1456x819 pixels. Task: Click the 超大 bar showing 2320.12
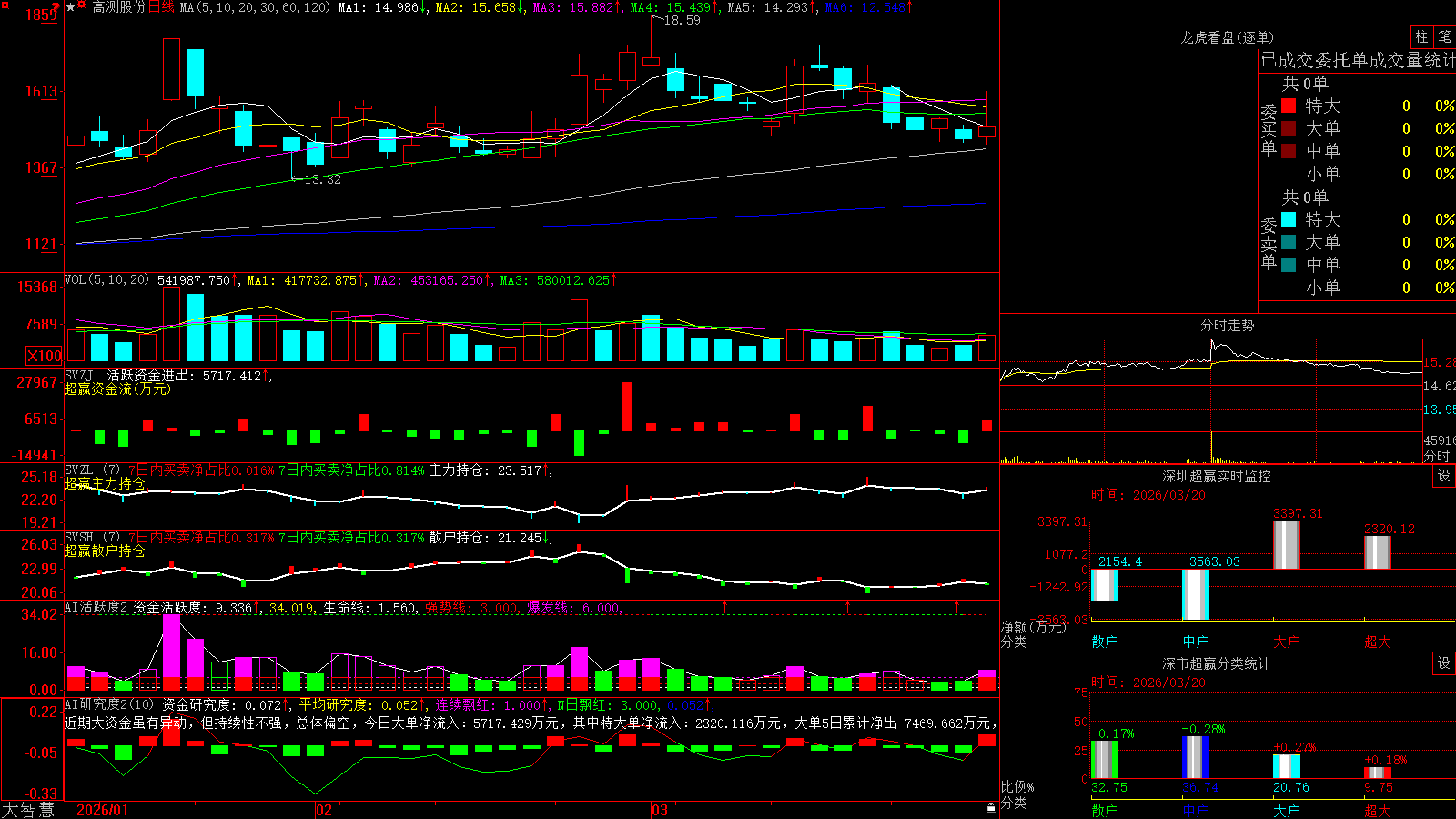click(x=1378, y=552)
